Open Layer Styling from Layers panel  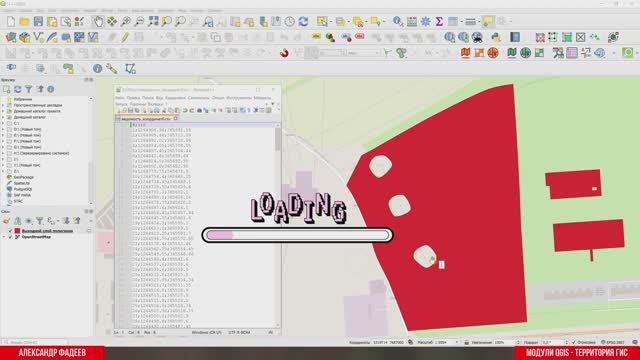click(x=7, y=221)
